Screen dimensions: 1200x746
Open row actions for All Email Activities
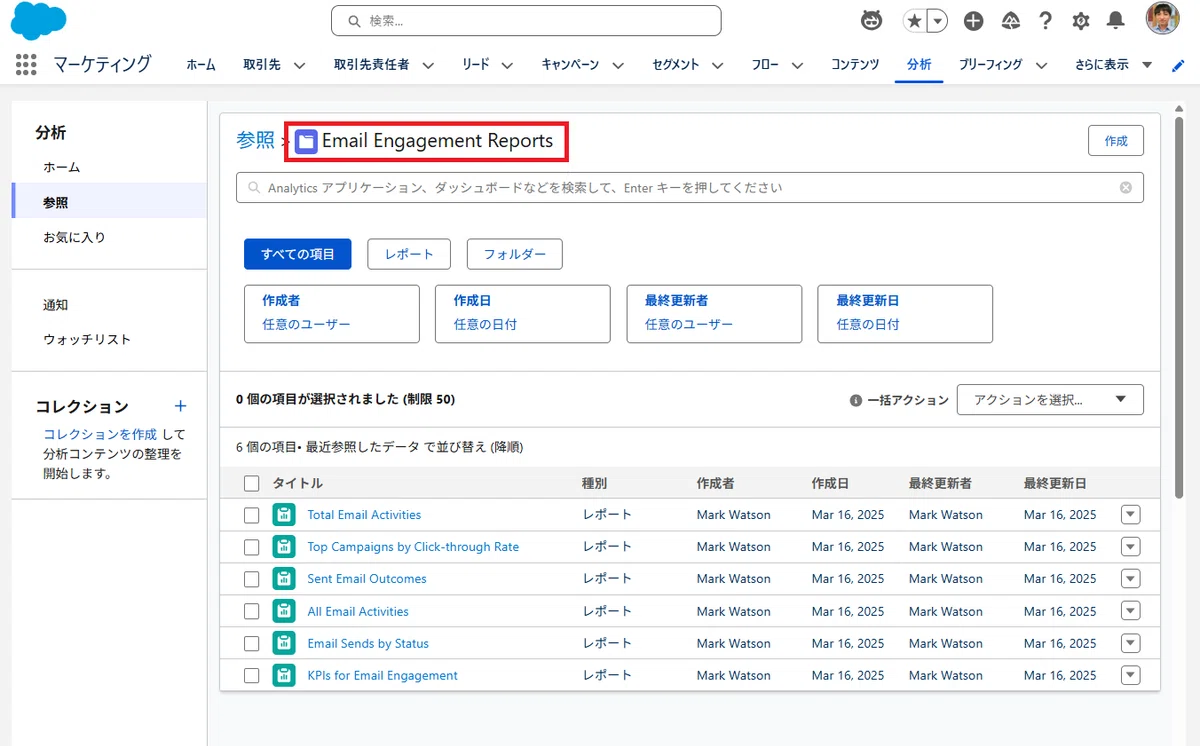[1131, 611]
